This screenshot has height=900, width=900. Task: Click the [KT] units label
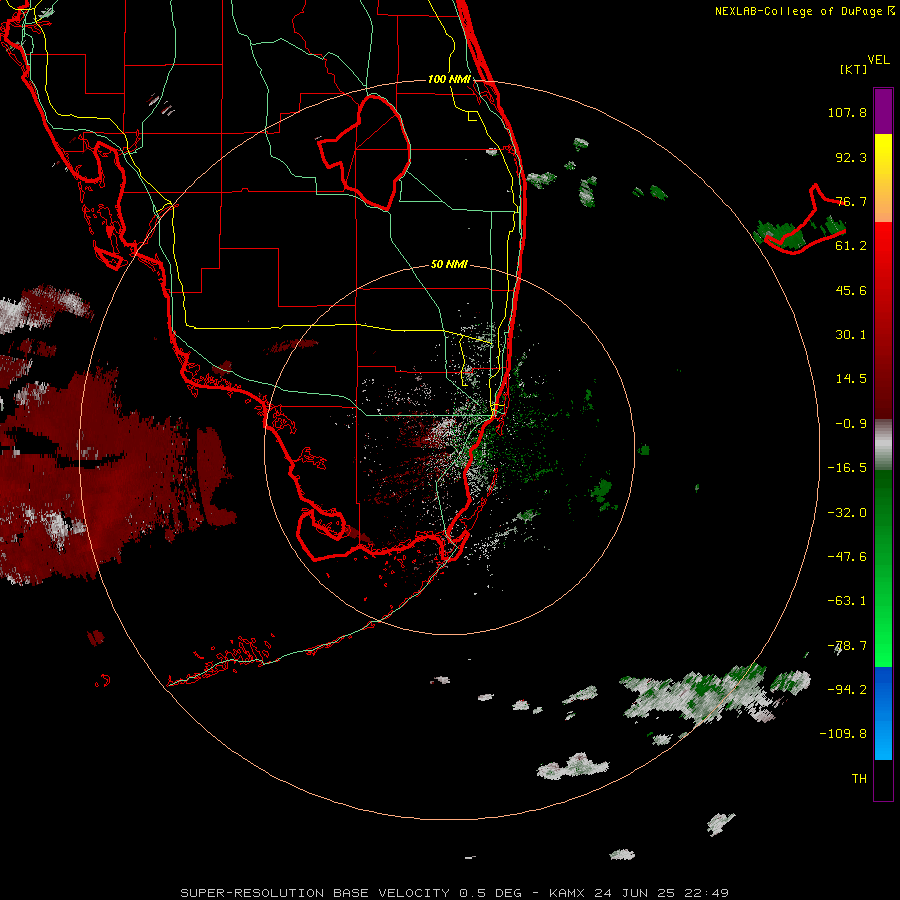pos(854,69)
